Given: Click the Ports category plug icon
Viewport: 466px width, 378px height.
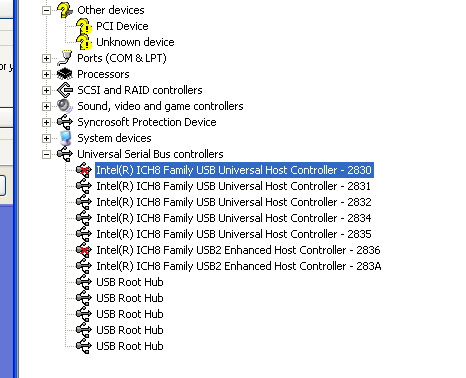Looking at the screenshot, I should (x=65, y=58).
